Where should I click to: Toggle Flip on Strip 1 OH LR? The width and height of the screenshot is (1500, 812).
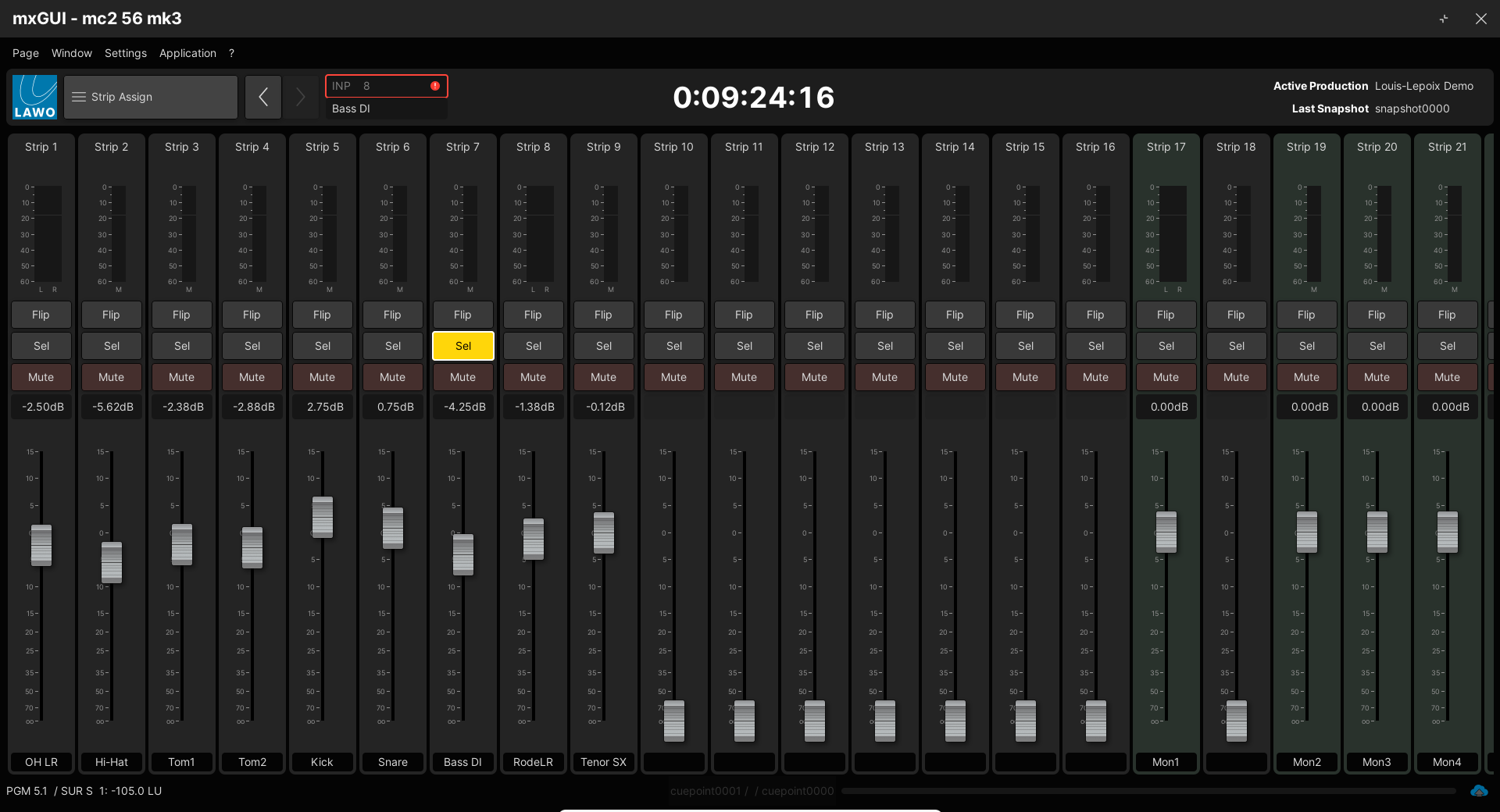[x=41, y=315]
